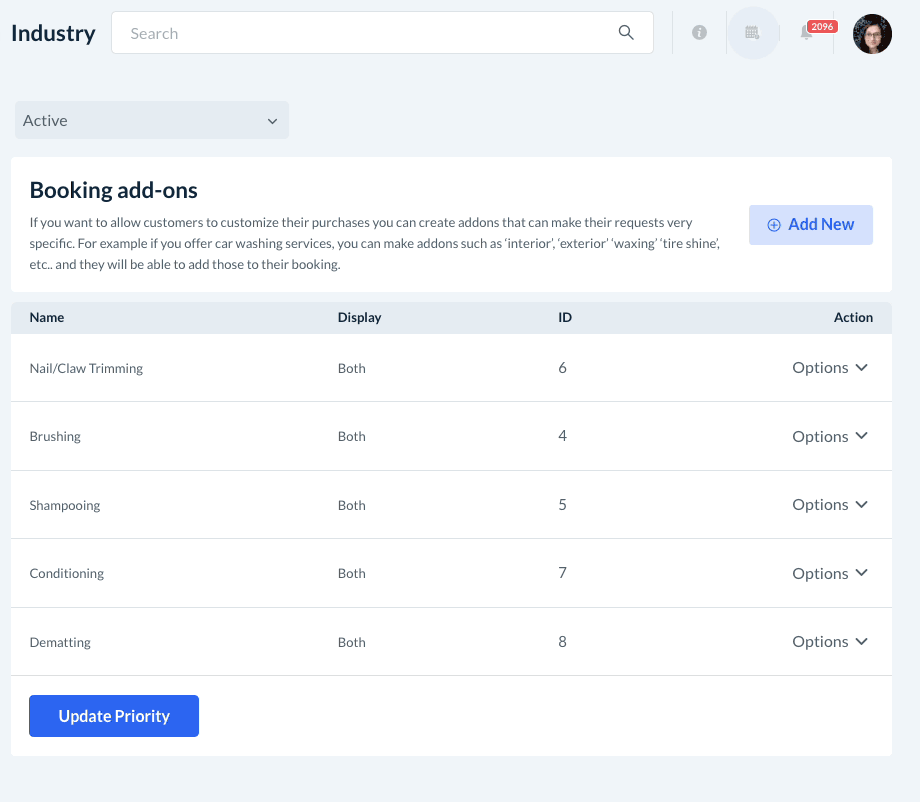Click the ID column header

click(x=565, y=317)
